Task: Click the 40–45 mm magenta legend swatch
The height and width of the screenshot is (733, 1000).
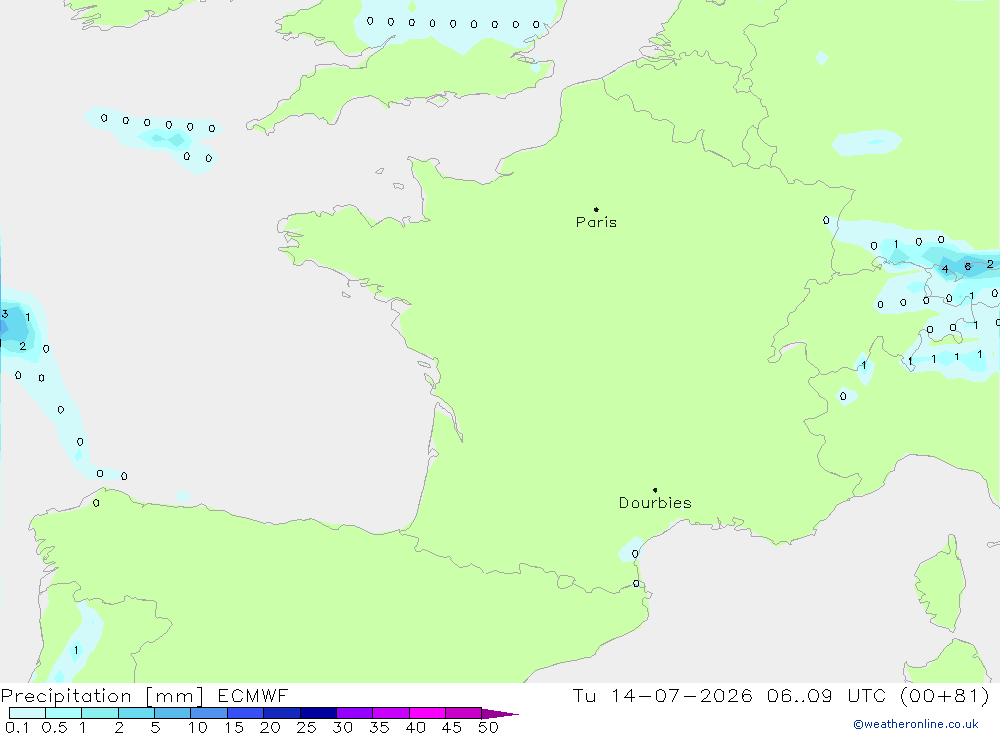Action: tap(427, 713)
